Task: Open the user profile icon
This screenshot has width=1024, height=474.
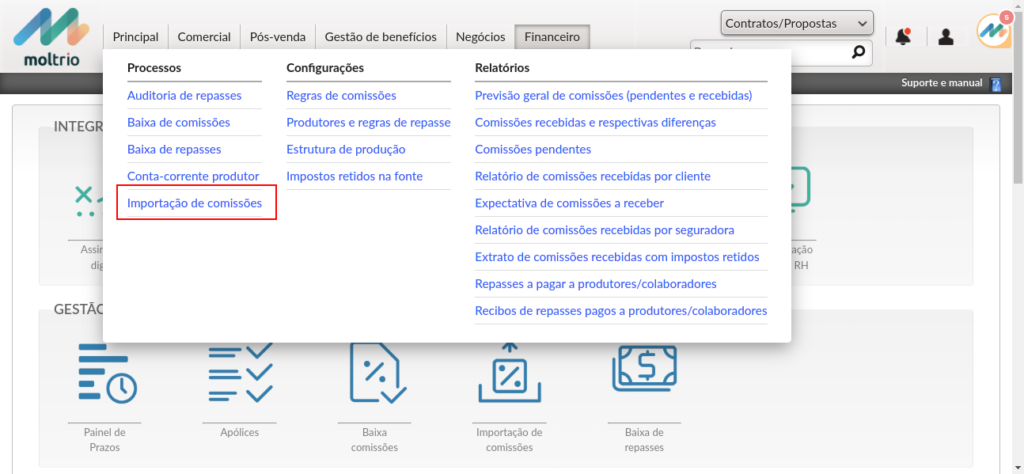Action: [946, 37]
